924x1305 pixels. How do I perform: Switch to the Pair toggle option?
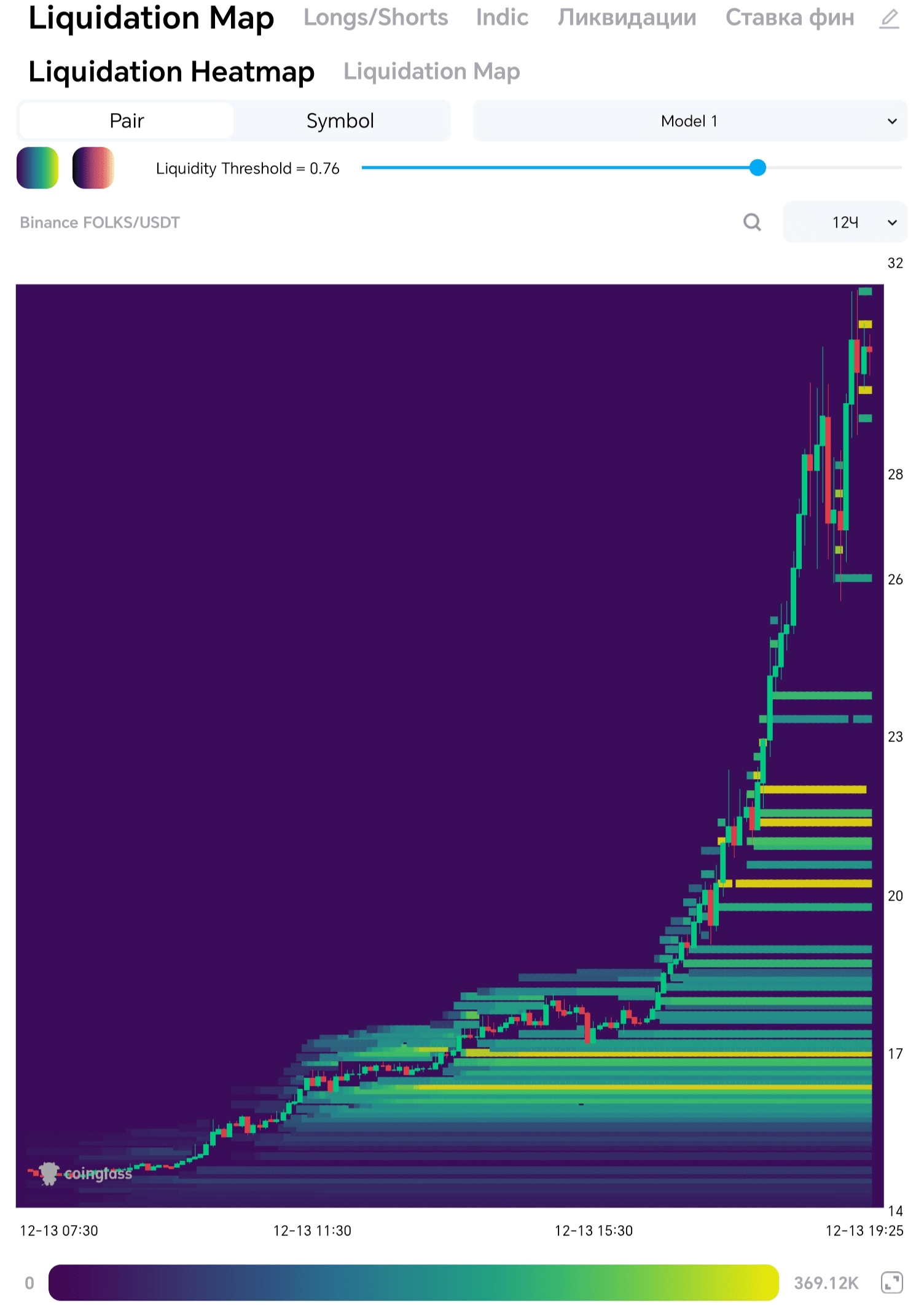point(127,120)
